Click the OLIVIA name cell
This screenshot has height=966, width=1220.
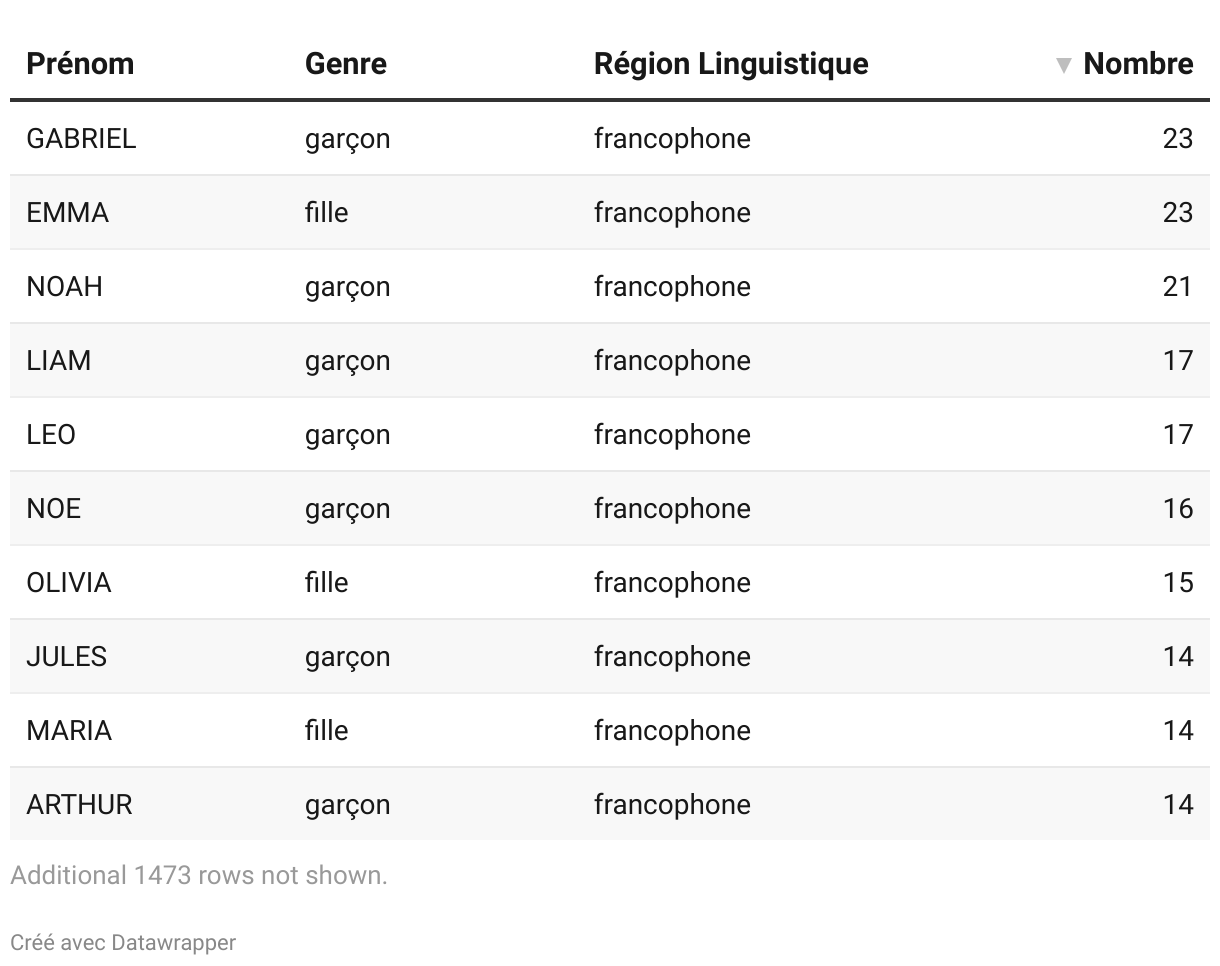click(69, 582)
